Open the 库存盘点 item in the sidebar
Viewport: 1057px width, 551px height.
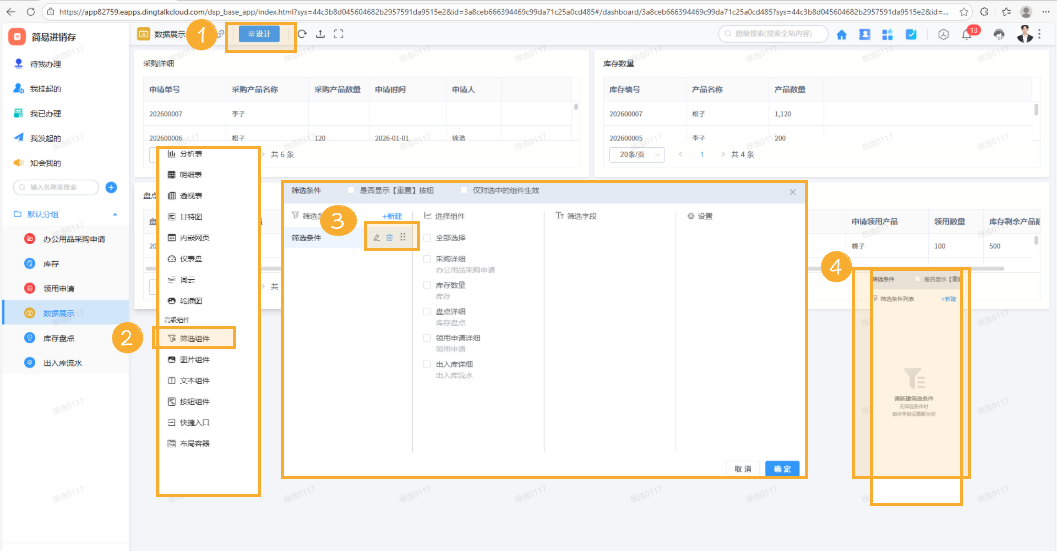59,338
